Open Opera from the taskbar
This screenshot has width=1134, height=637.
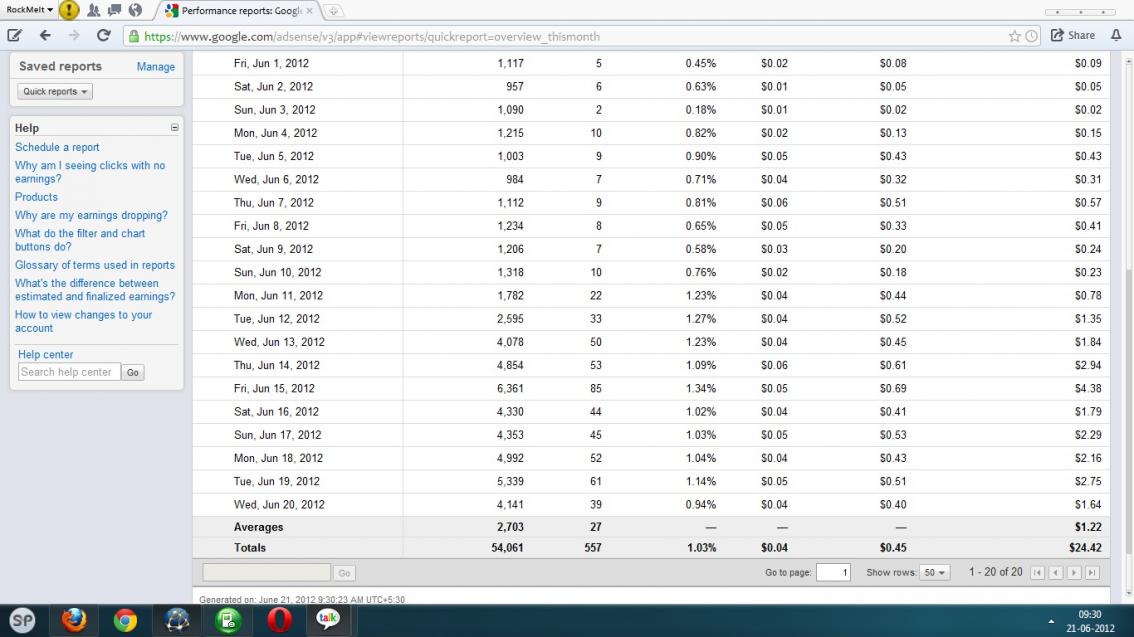pos(279,620)
